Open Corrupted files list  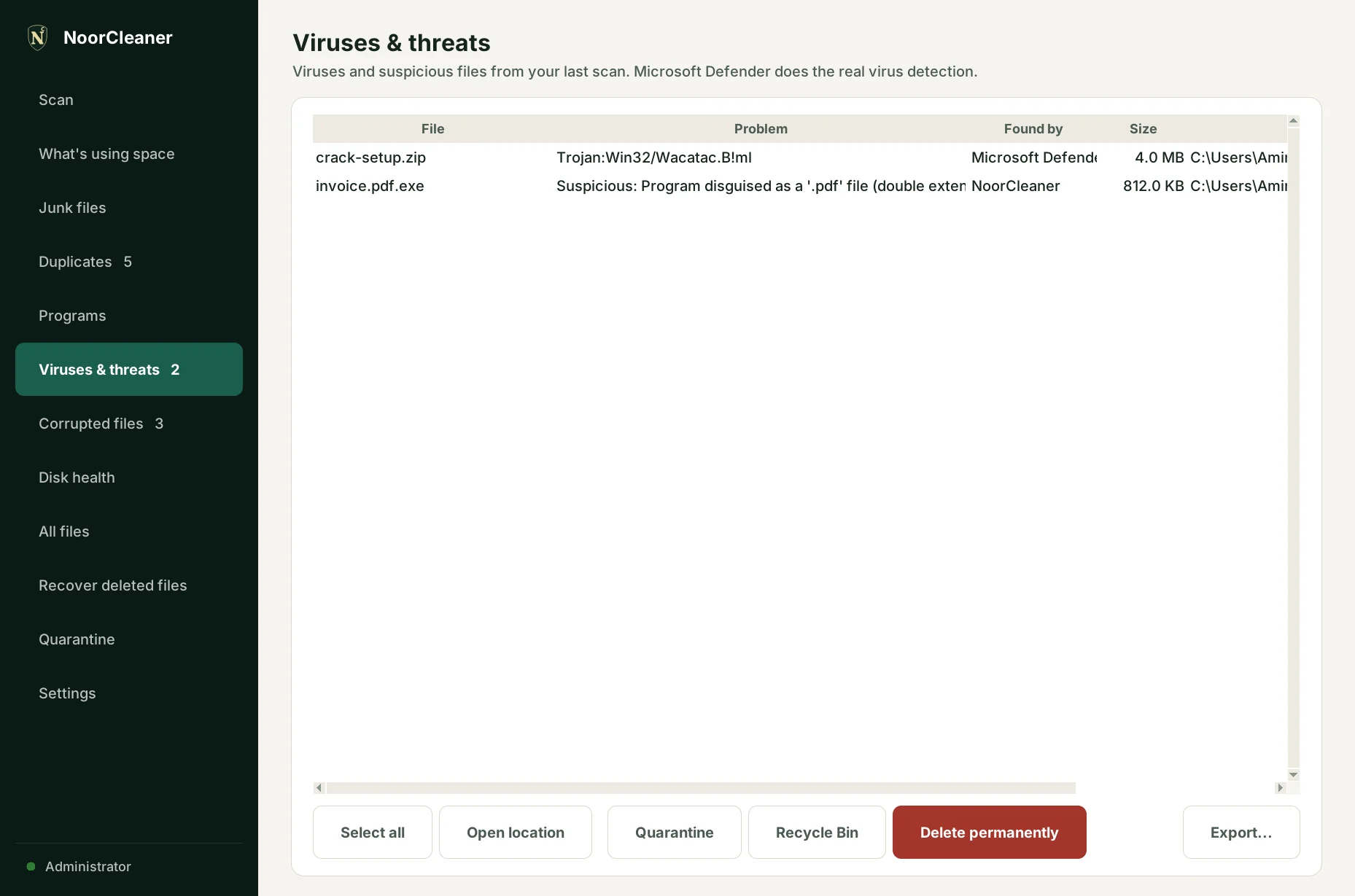point(129,424)
